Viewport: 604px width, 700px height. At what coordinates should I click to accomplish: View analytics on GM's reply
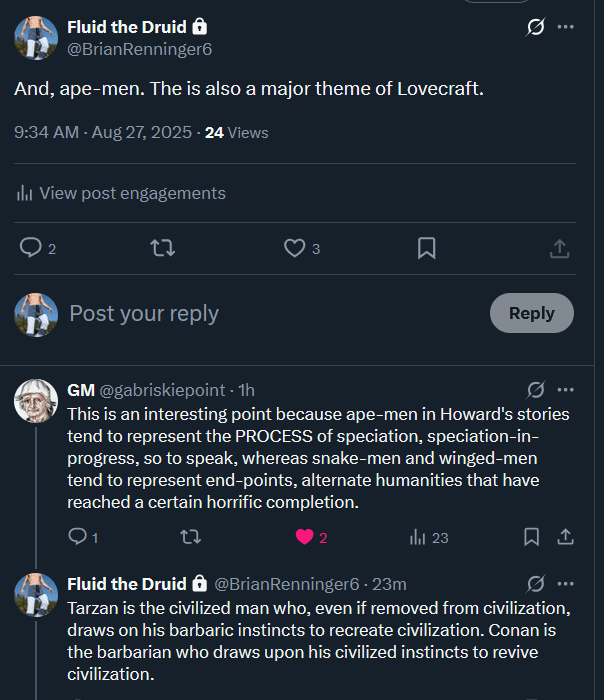[418, 537]
